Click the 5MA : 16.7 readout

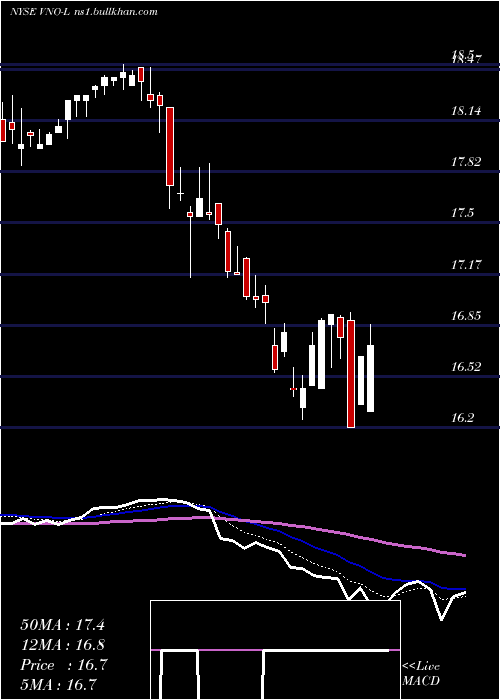point(59,684)
